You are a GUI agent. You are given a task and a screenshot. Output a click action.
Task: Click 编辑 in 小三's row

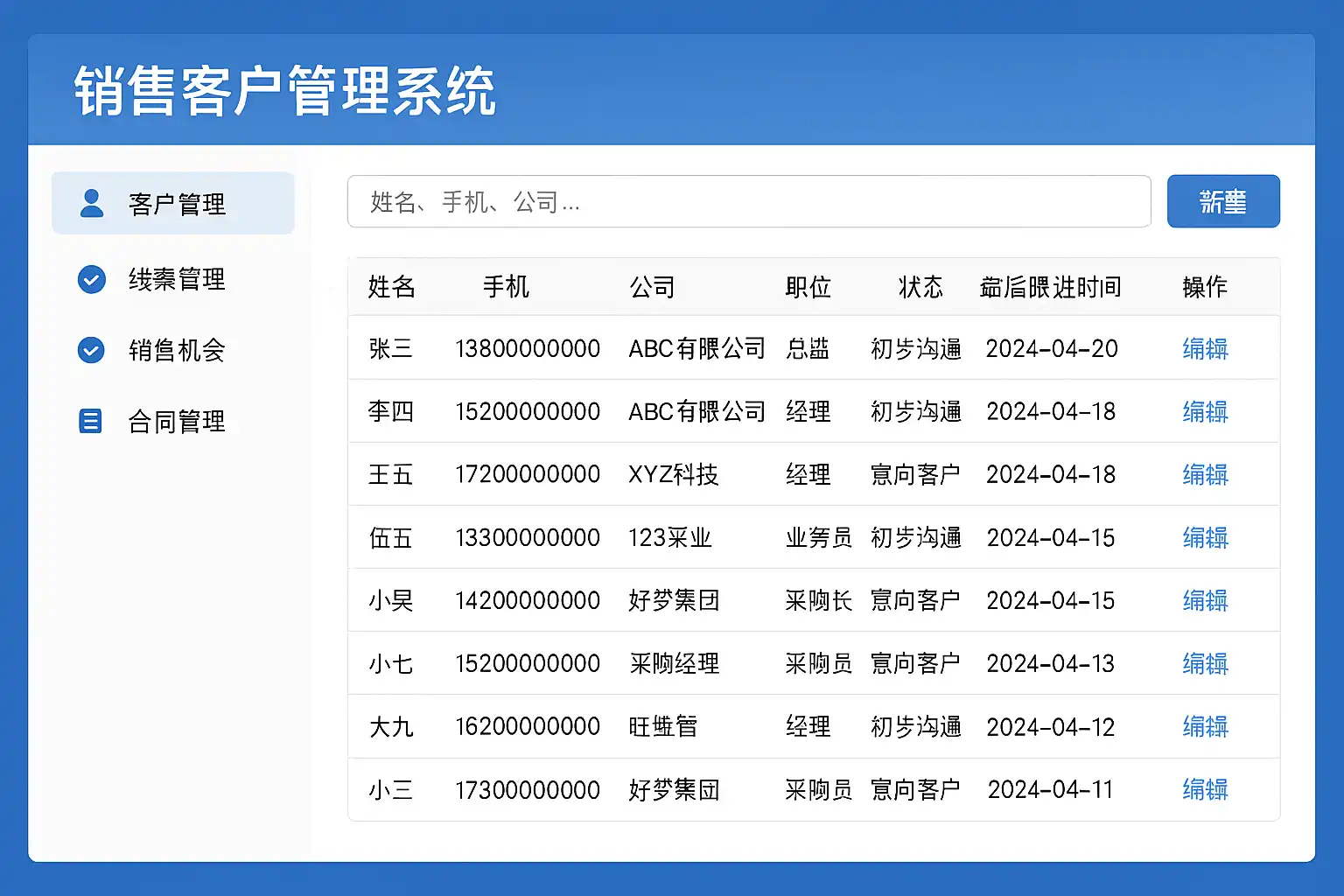tap(1205, 789)
